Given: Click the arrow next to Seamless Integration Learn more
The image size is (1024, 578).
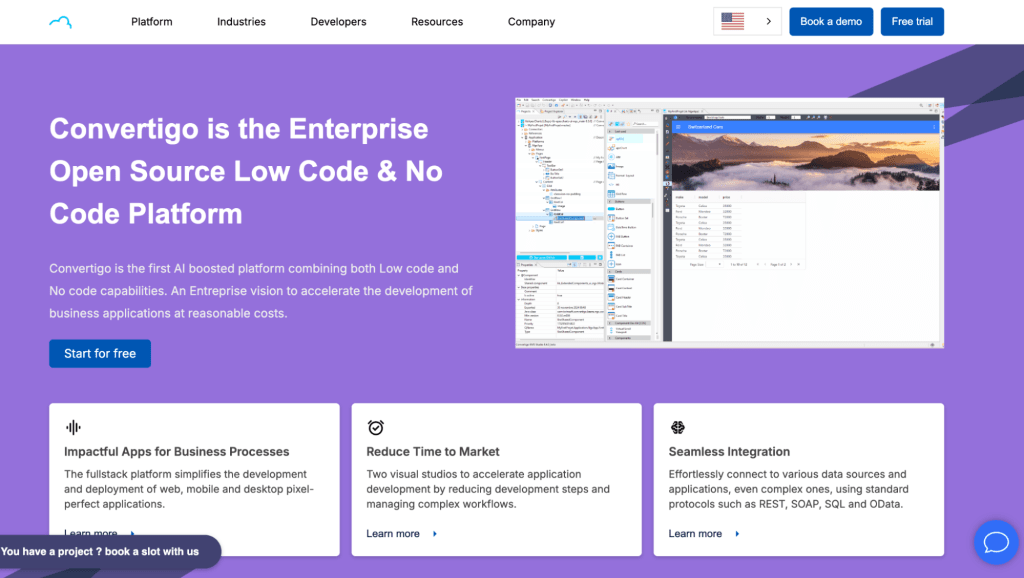Looking at the screenshot, I should 737,534.
